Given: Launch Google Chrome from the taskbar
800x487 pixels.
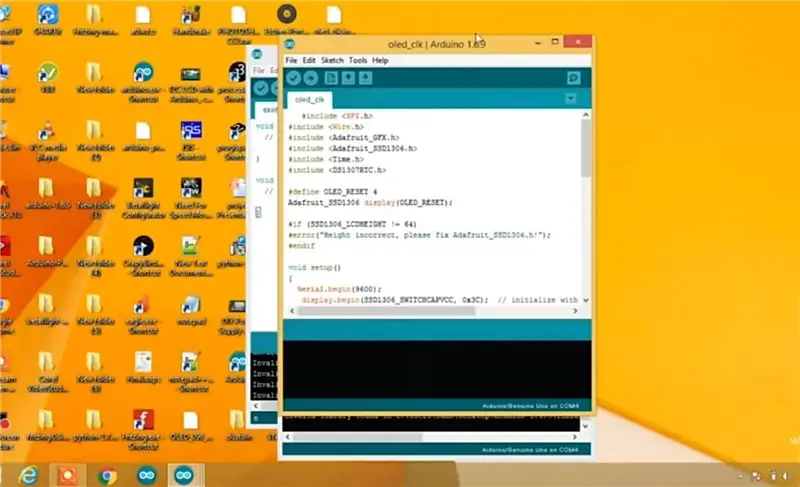Looking at the screenshot, I should pos(107,475).
